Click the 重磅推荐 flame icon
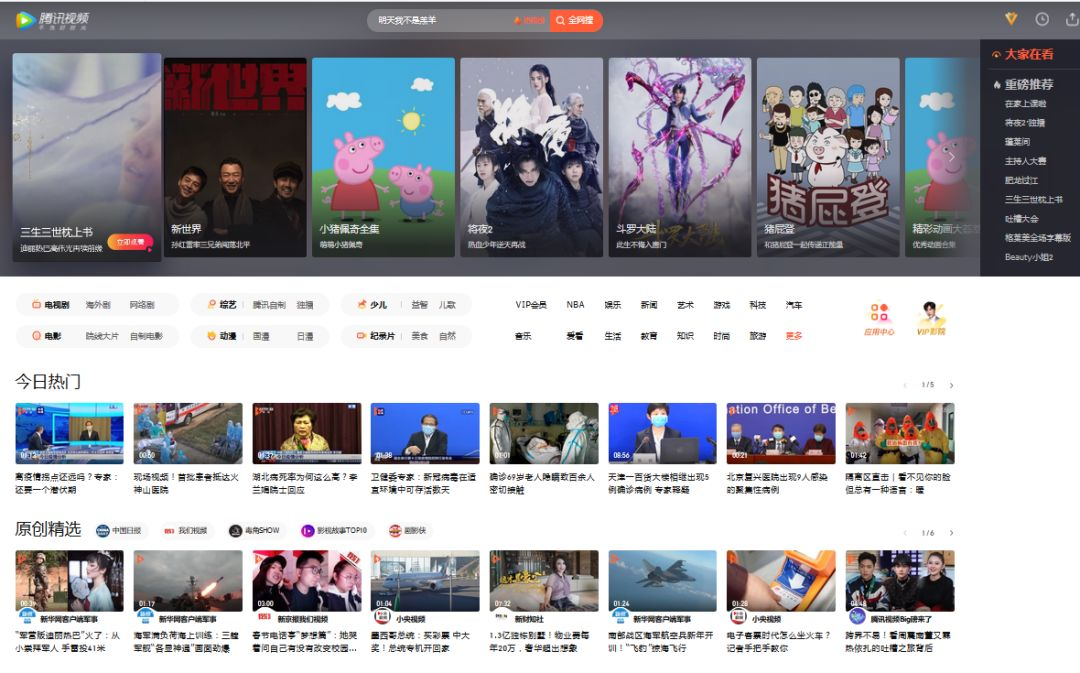Screen dimensions: 1080x673 tap(997, 85)
